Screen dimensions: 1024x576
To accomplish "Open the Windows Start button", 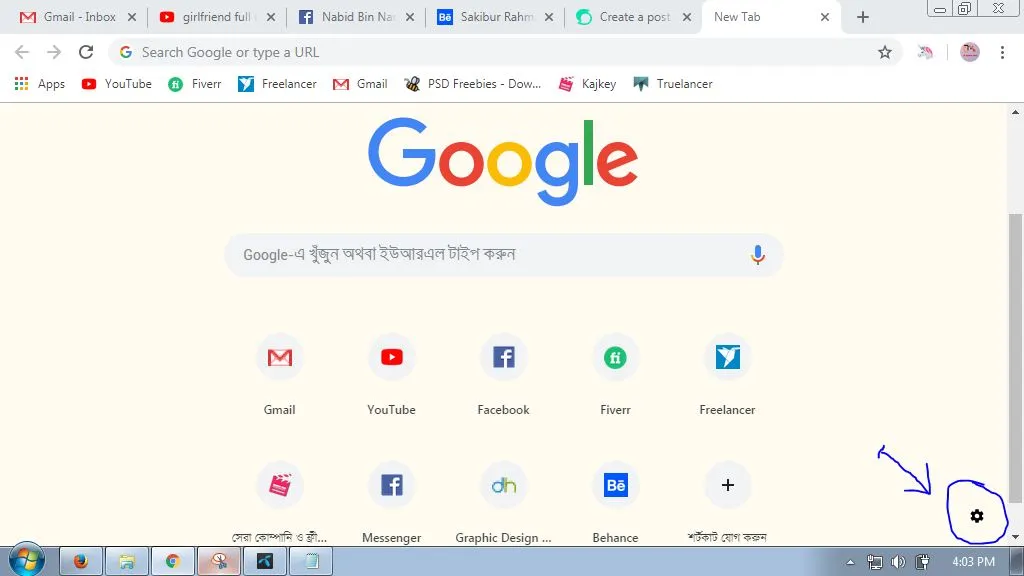I will point(27,560).
